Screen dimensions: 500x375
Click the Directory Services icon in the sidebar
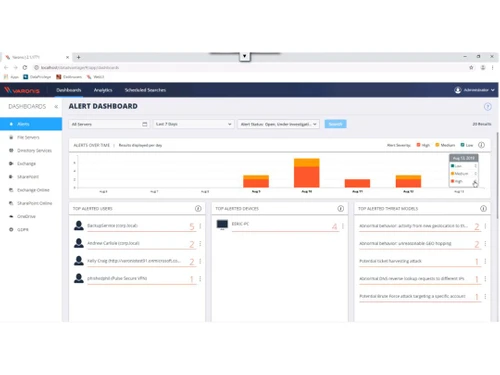(x=11, y=150)
